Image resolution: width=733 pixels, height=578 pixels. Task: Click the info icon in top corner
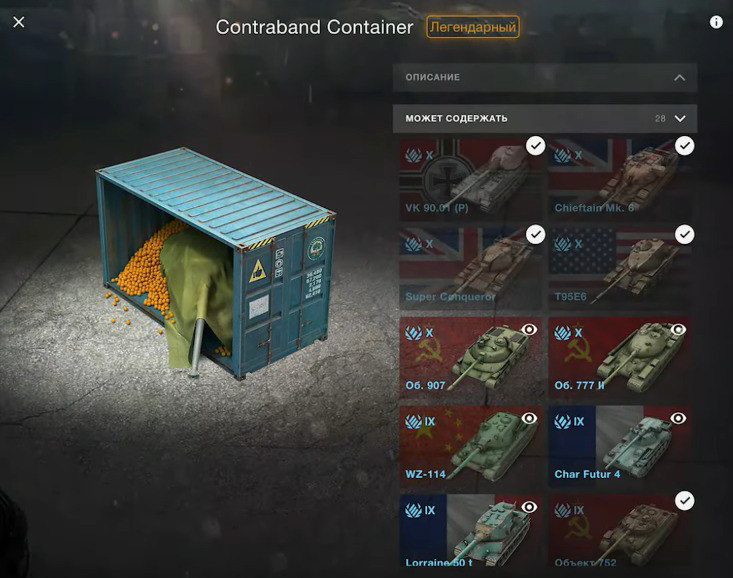tap(716, 22)
